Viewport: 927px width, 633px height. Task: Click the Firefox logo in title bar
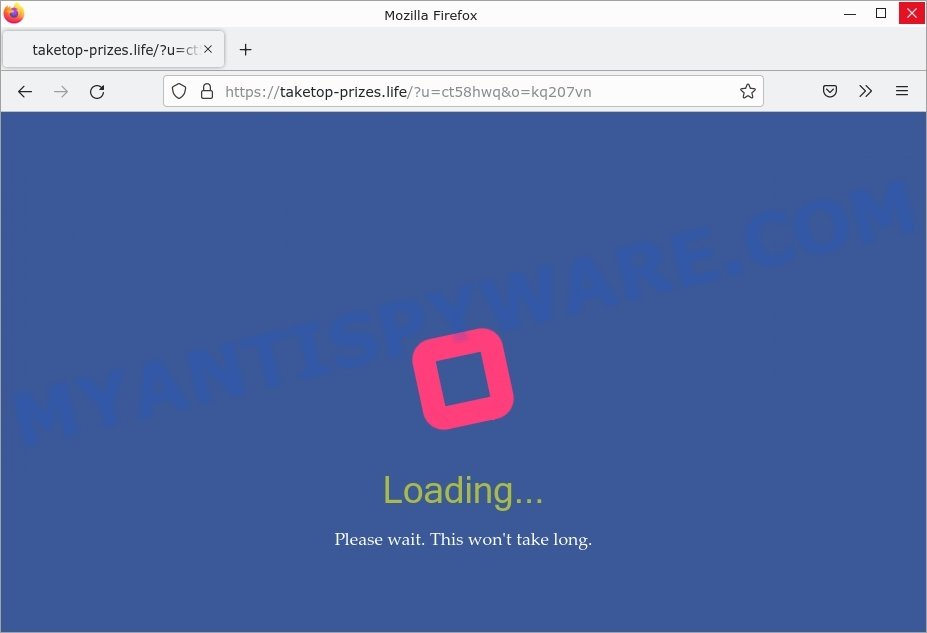tap(14, 13)
